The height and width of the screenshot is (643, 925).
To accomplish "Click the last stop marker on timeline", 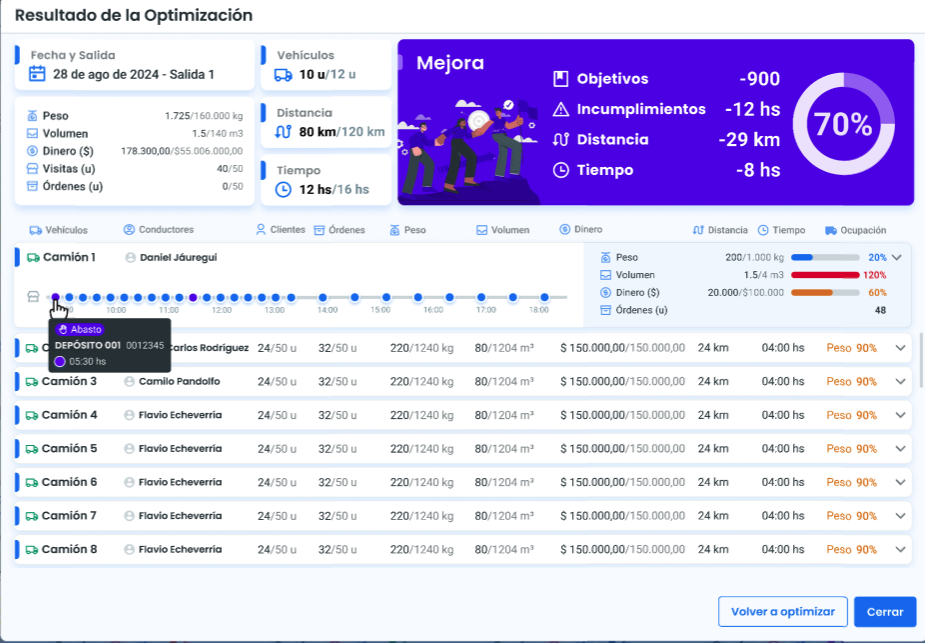I will click(x=545, y=297).
